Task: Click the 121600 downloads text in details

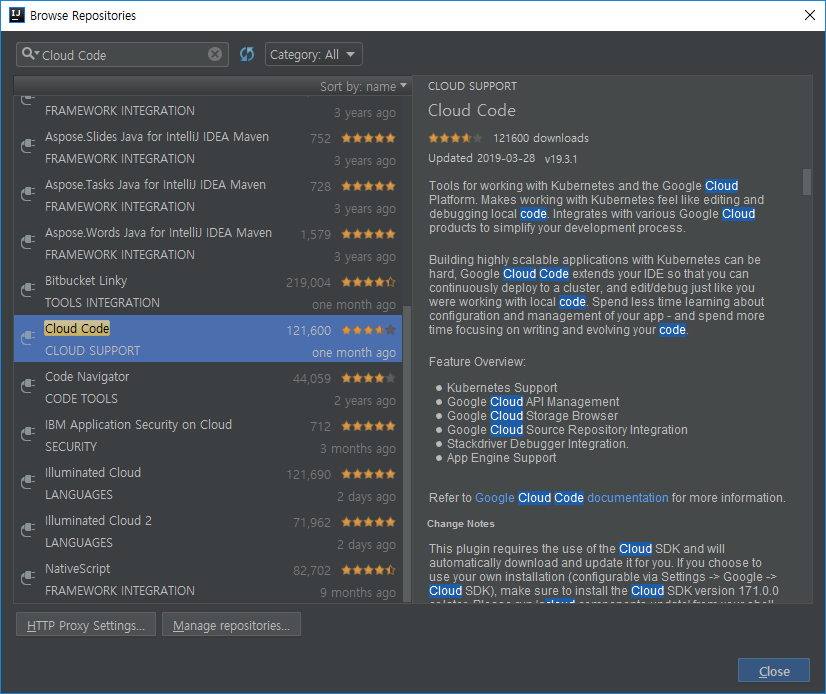Action: (x=540, y=138)
